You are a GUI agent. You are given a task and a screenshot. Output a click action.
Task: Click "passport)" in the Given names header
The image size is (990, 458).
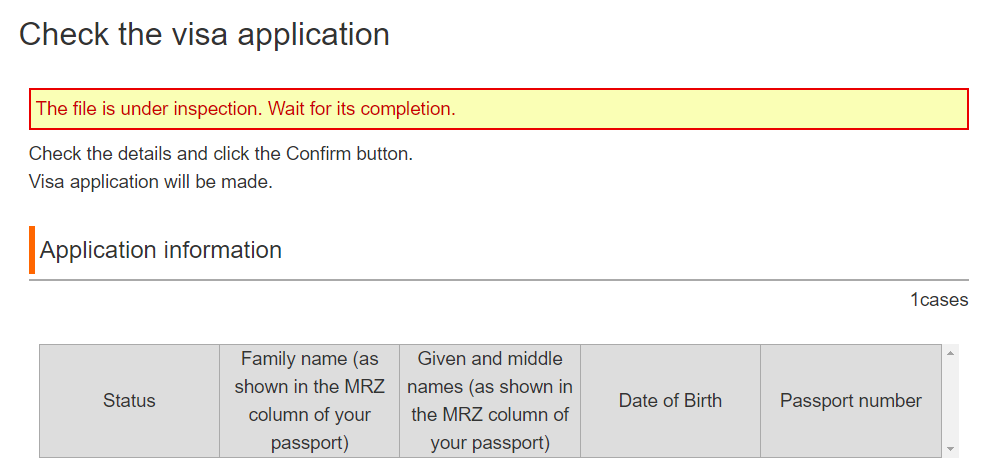490,442
